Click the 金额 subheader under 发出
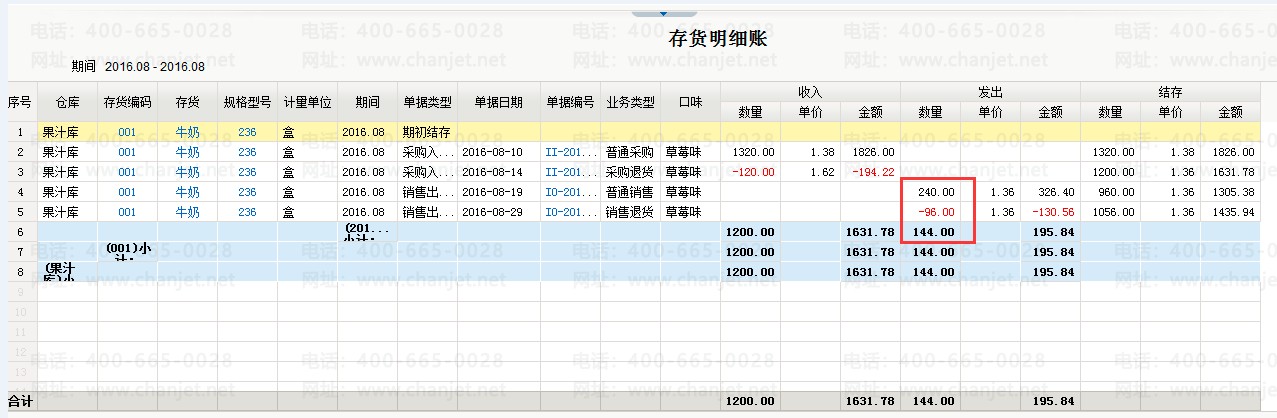Image resolution: width=1277 pixels, height=418 pixels. [1050, 112]
